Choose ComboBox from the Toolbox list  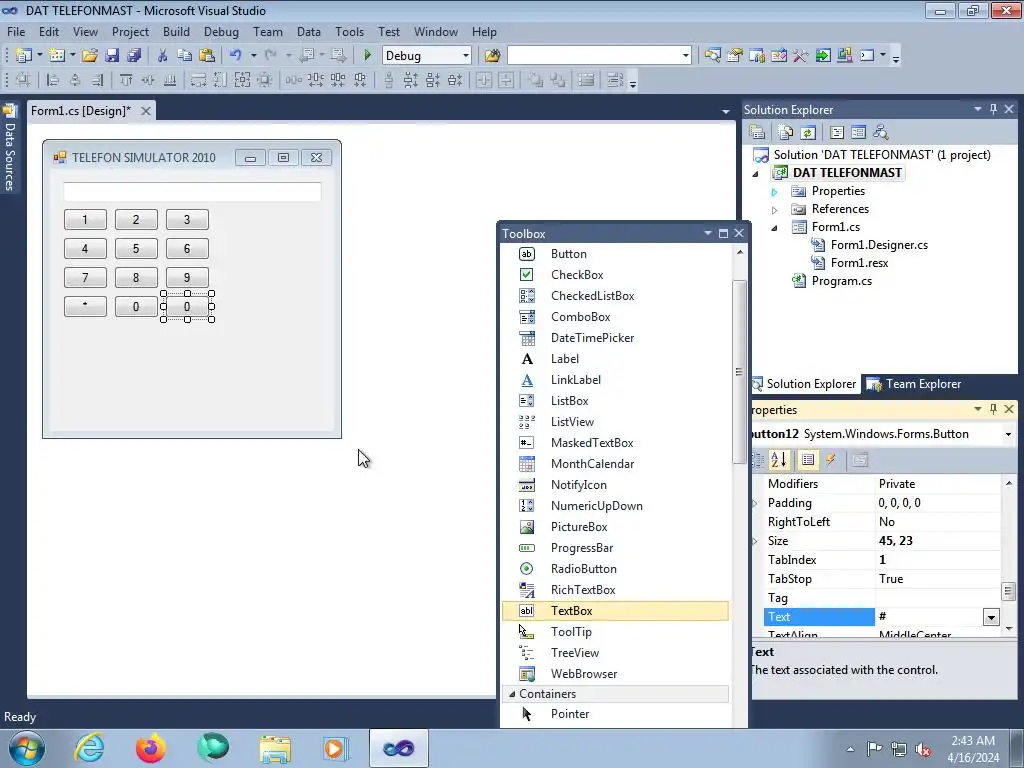615,317
